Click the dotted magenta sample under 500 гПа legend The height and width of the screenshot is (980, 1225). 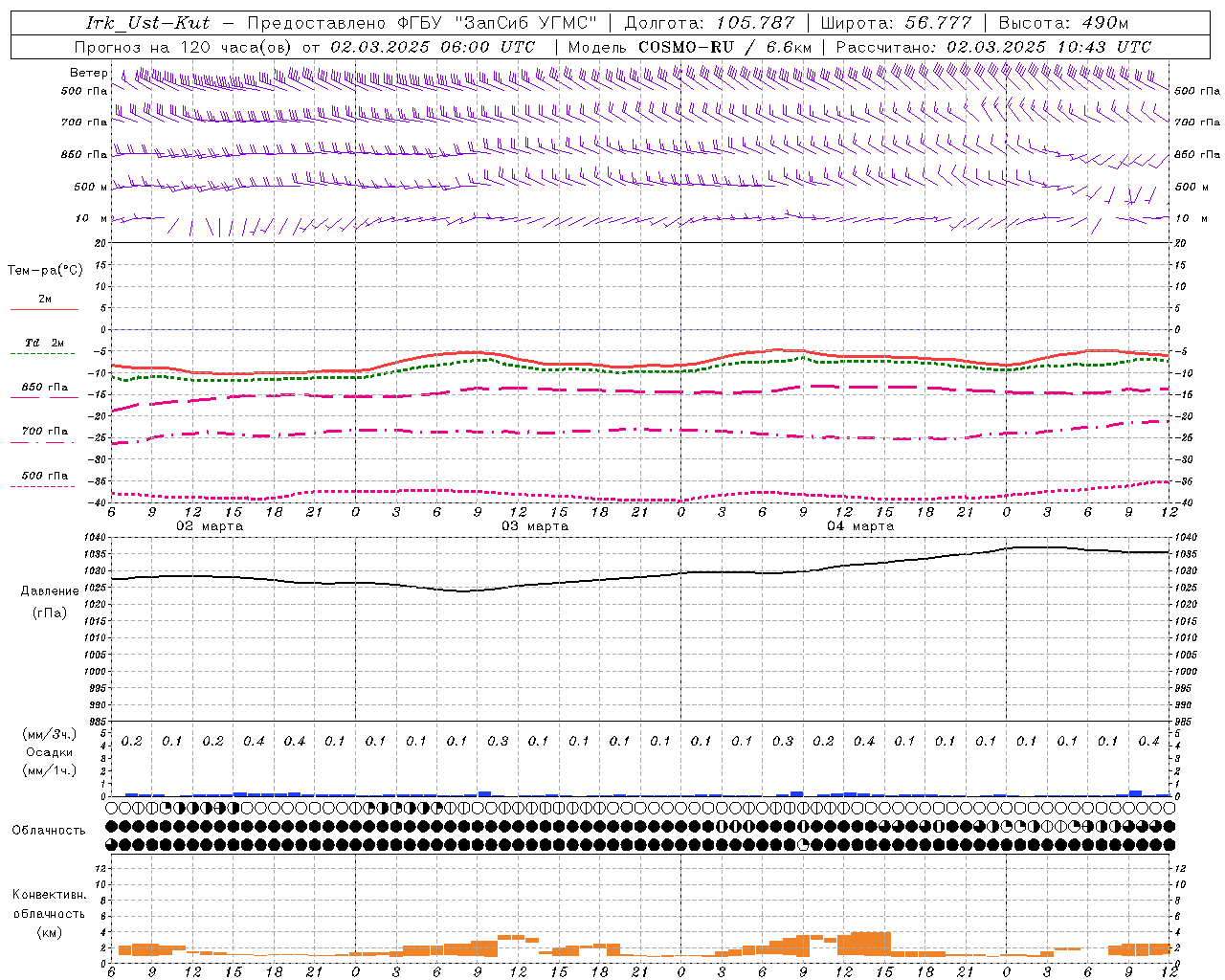point(42,486)
